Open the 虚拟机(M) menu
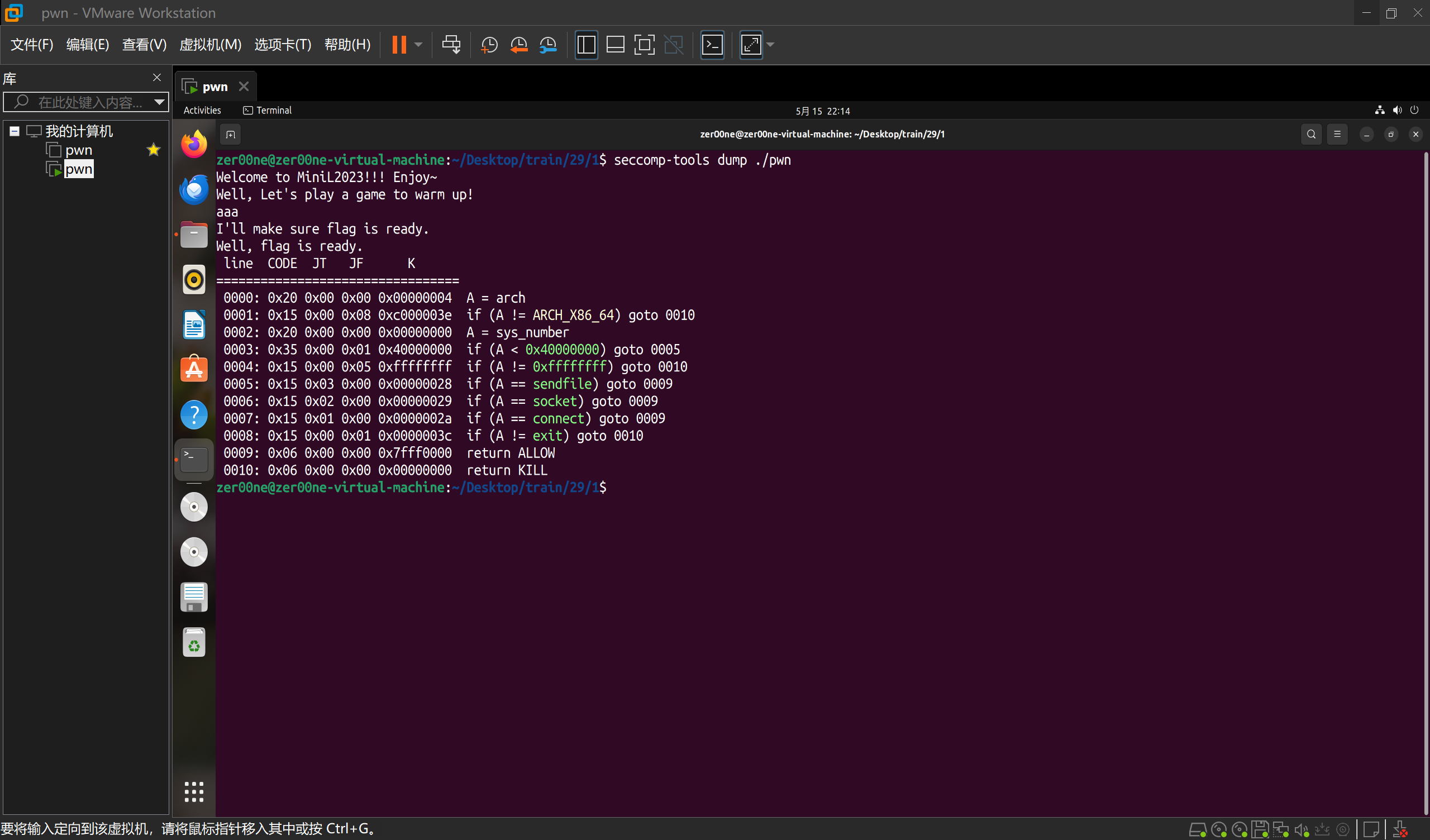The image size is (1430, 840). [x=210, y=44]
